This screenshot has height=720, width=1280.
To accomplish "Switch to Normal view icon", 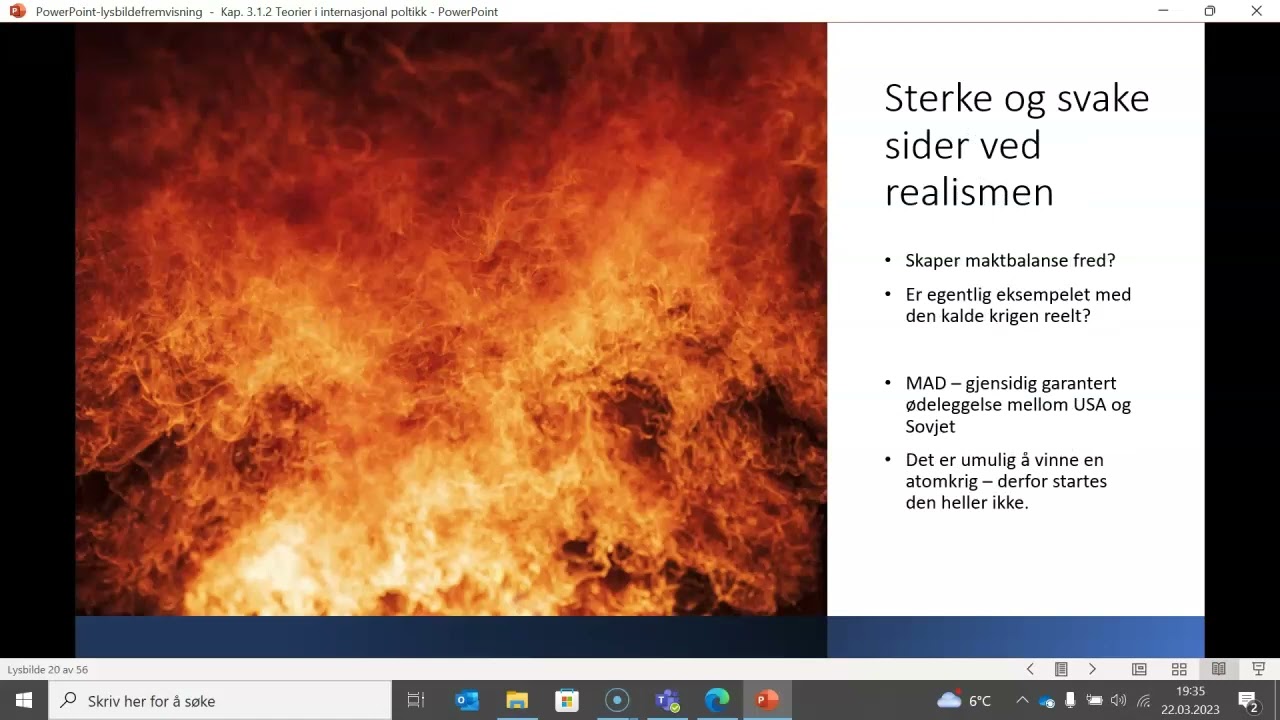I will 1139,669.
